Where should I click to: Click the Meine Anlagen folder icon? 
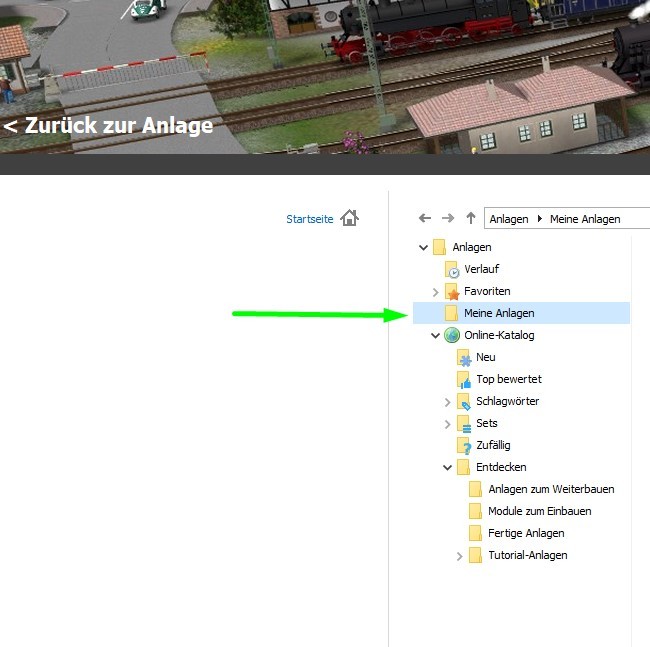pyautogui.click(x=451, y=313)
